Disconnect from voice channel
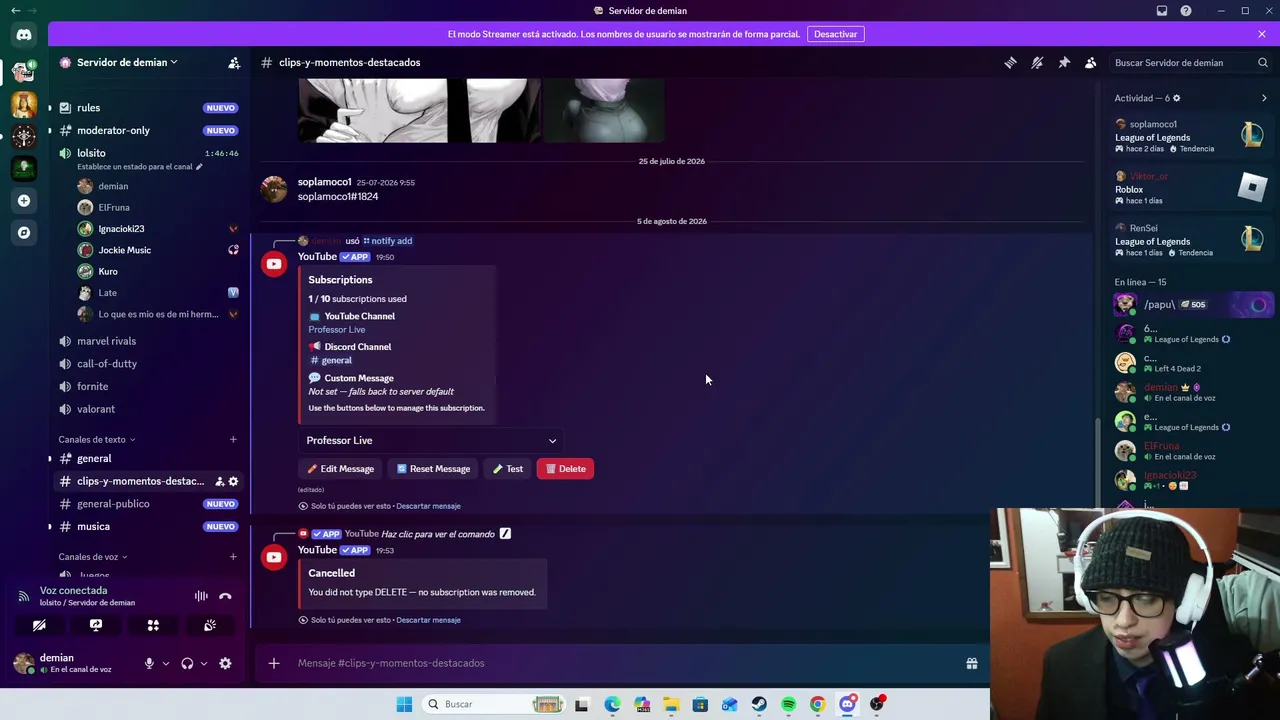The width and height of the screenshot is (1280, 720). click(x=225, y=596)
